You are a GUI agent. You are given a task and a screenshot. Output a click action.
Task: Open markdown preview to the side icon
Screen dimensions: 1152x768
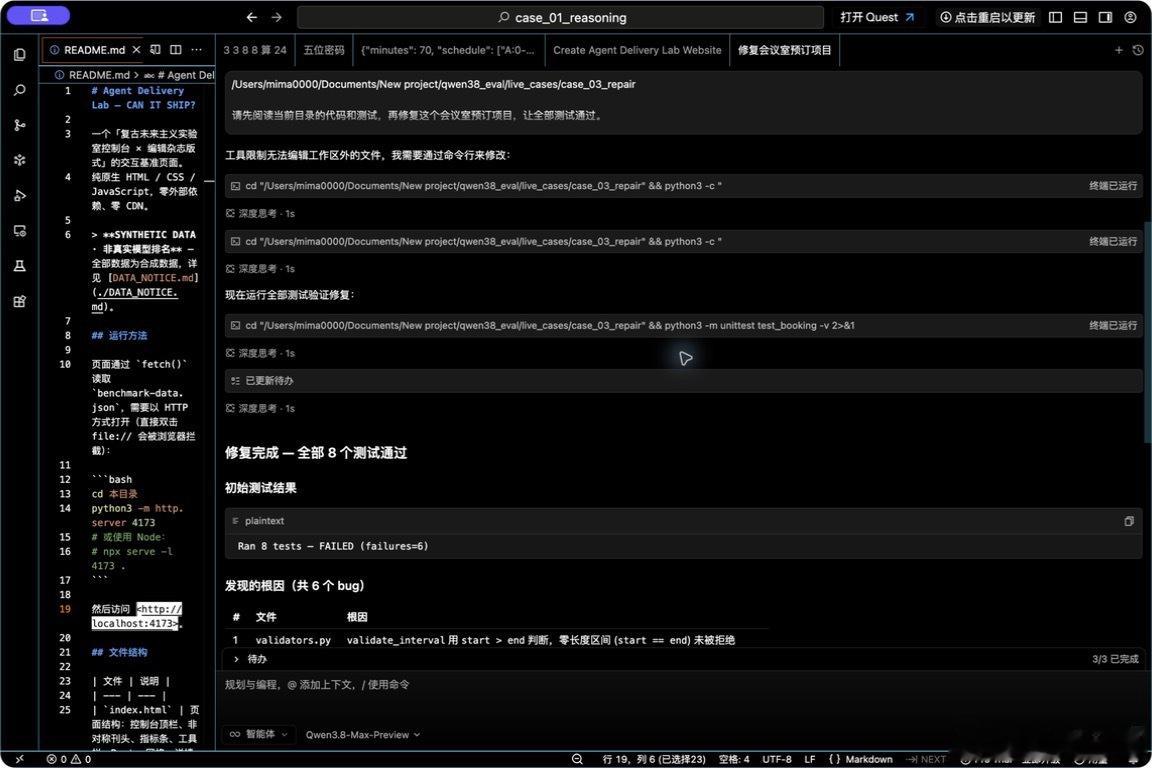155,50
